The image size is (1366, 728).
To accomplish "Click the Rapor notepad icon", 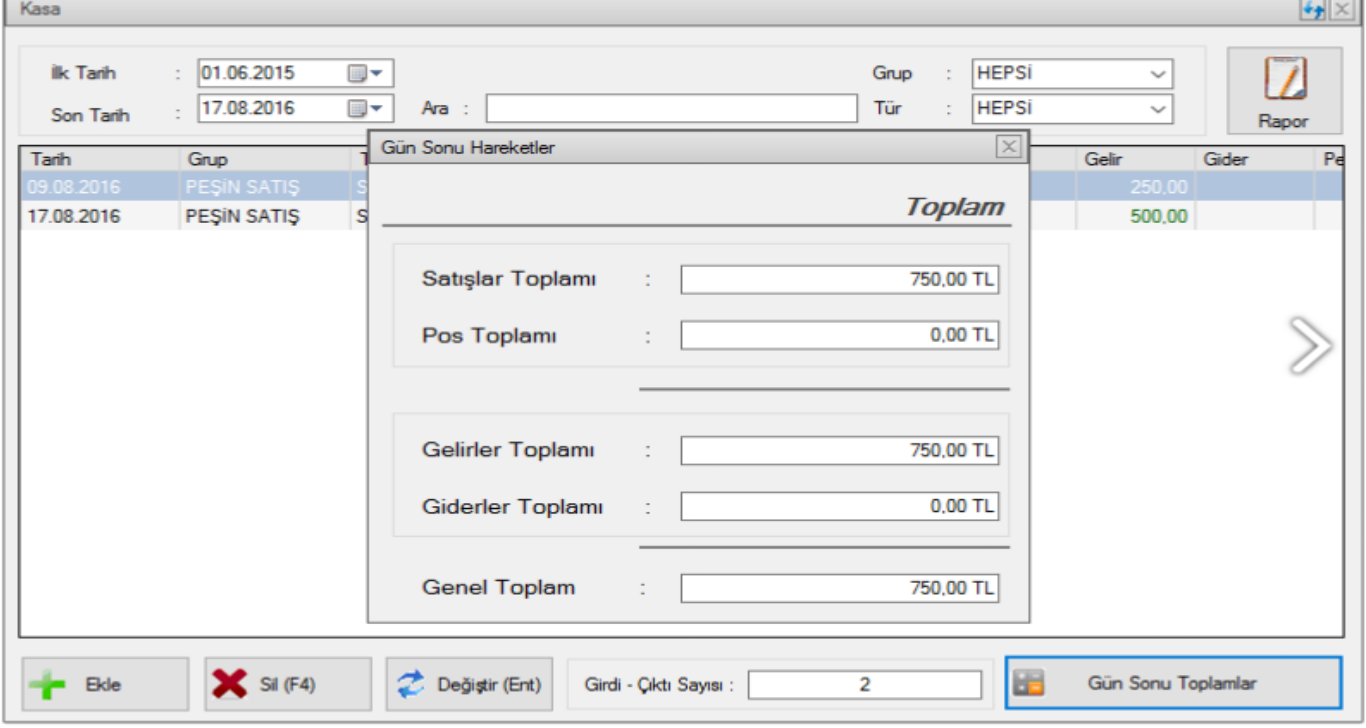I will click(x=1284, y=78).
